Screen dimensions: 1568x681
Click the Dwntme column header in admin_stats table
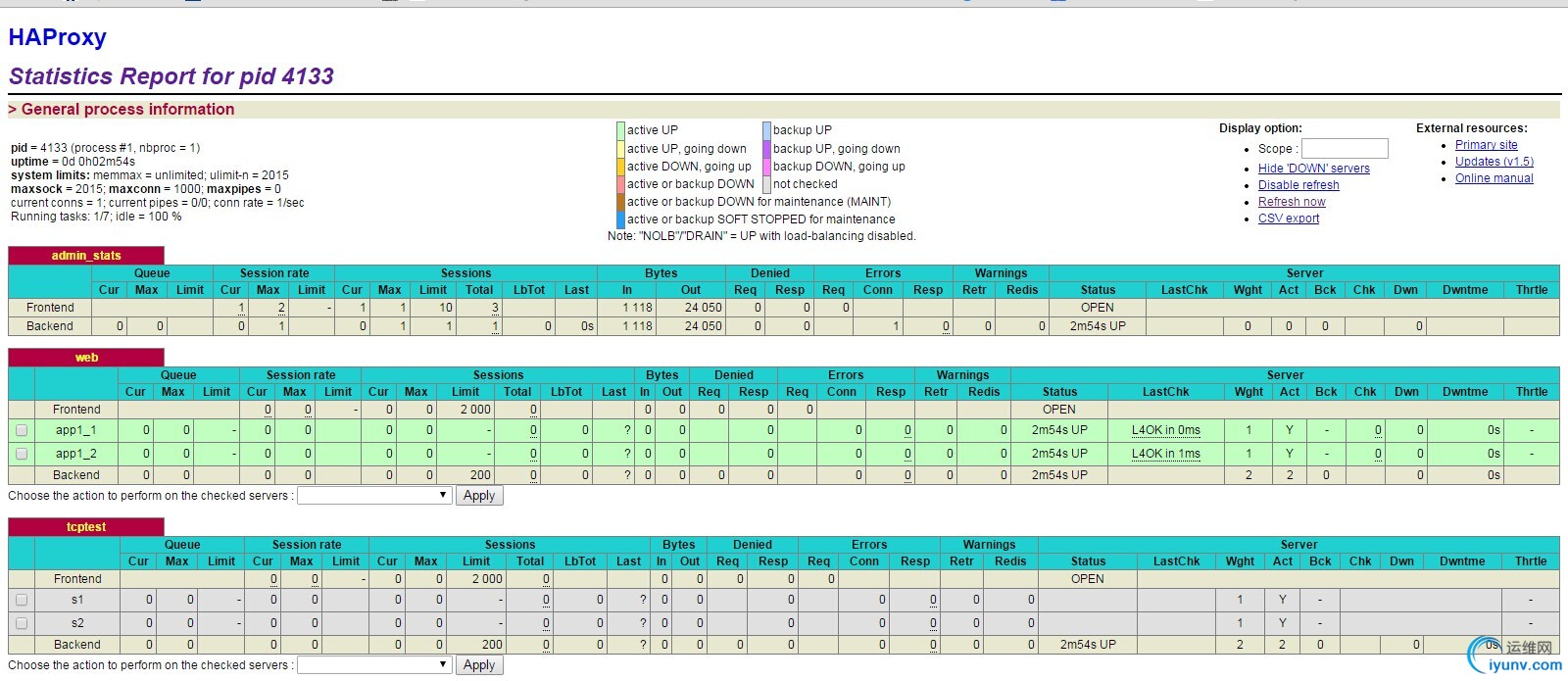(1465, 290)
